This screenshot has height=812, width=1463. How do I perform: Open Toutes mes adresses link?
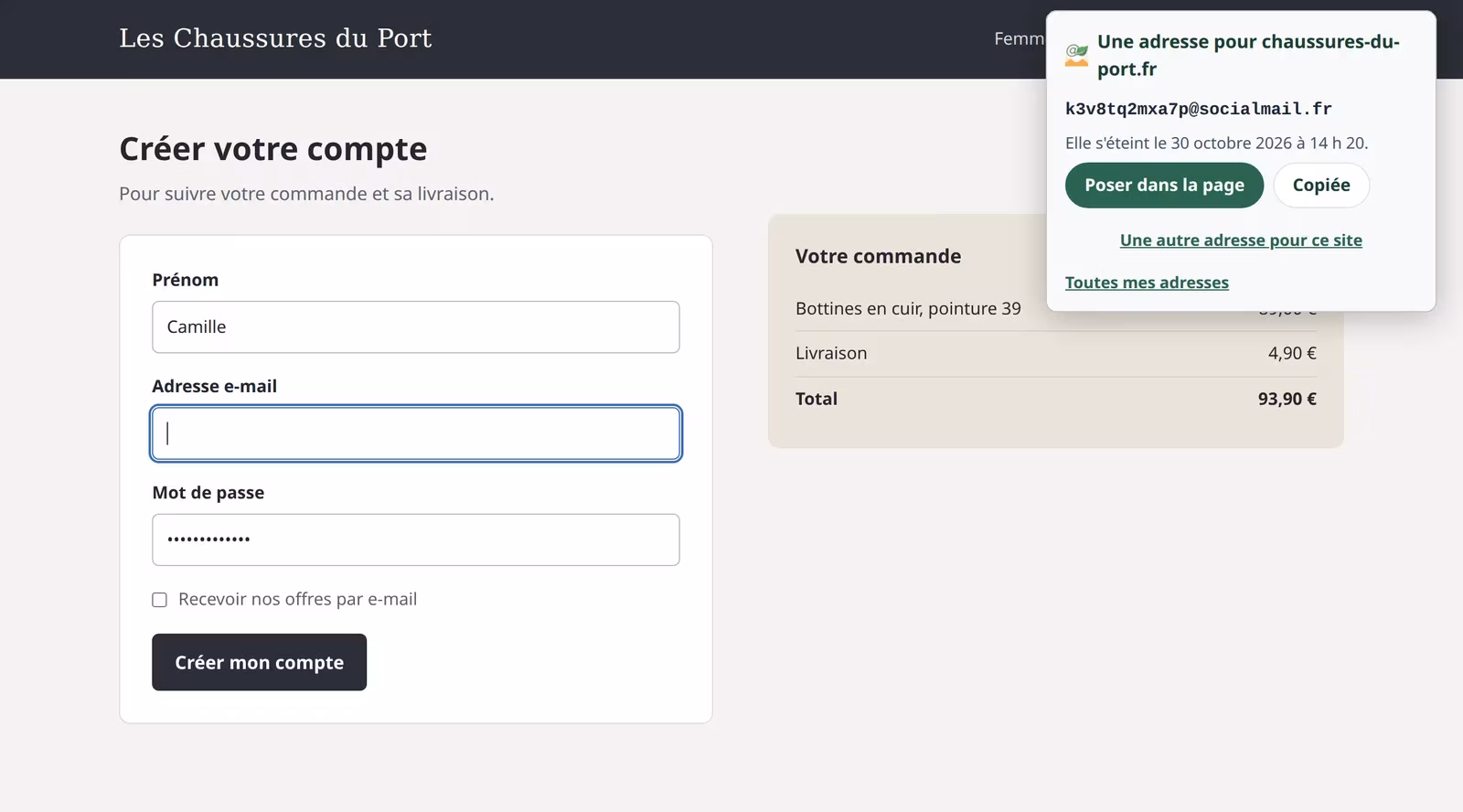pos(1147,283)
